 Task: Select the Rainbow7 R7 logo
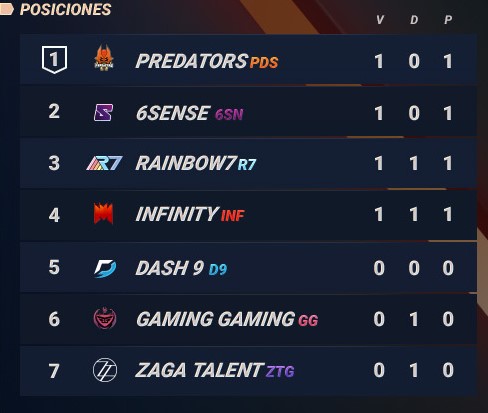click(x=104, y=164)
